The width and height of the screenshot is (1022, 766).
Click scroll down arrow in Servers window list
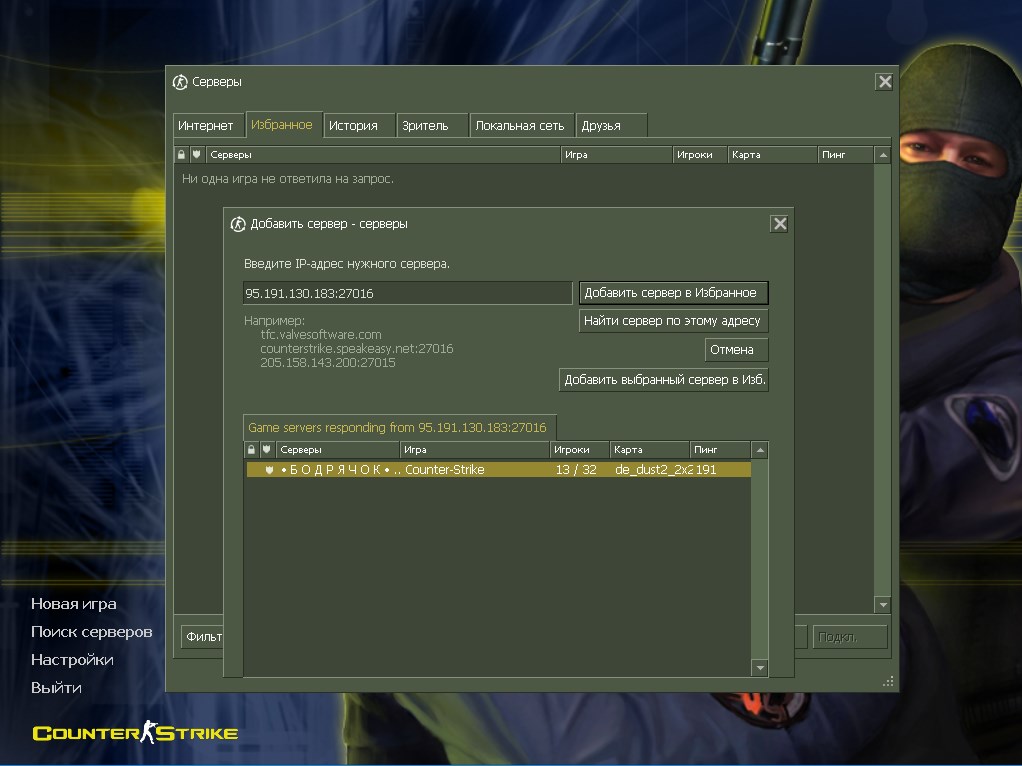(883, 605)
